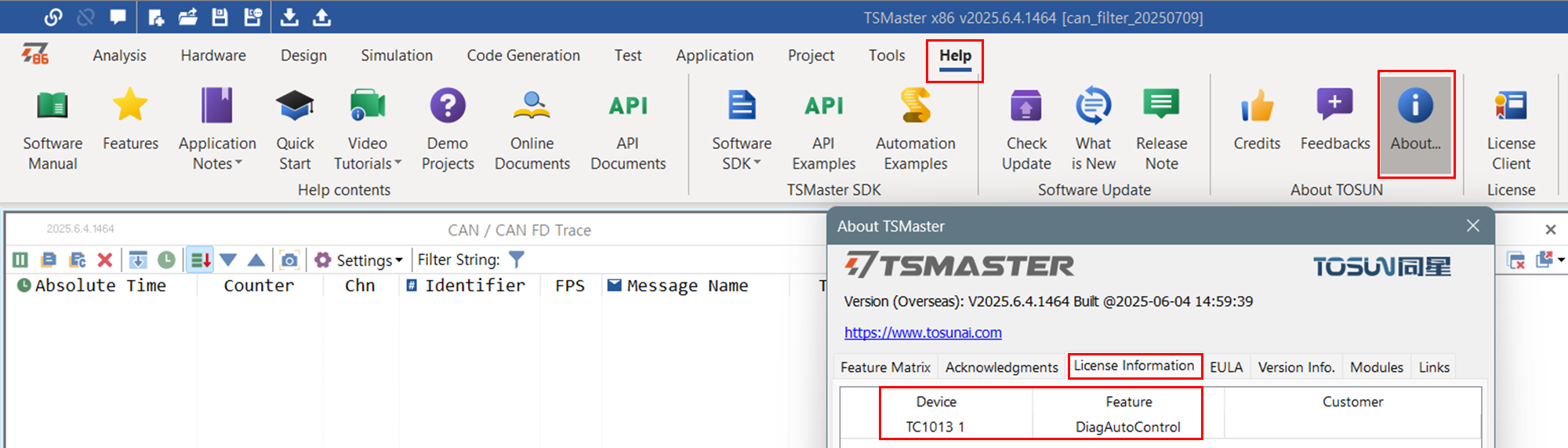Screen dimensions: 1568x448
Task: Select the License Information tab
Action: [1134, 366]
